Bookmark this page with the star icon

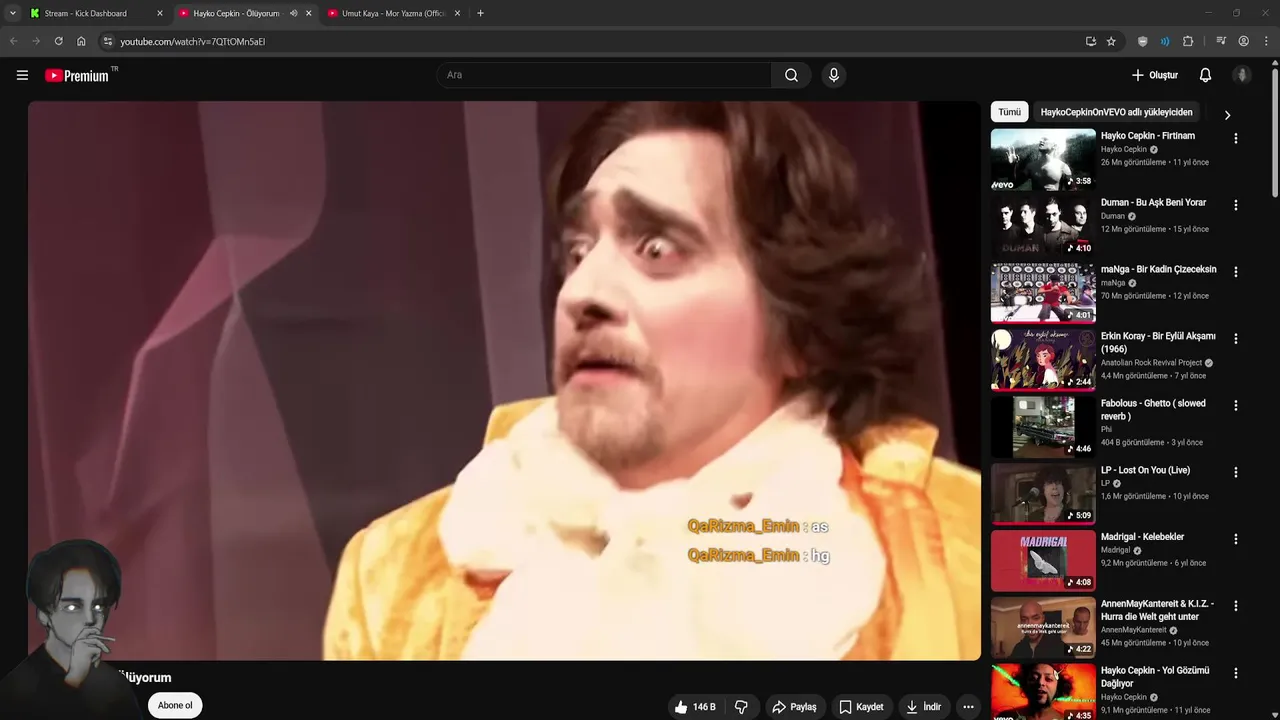click(1111, 41)
